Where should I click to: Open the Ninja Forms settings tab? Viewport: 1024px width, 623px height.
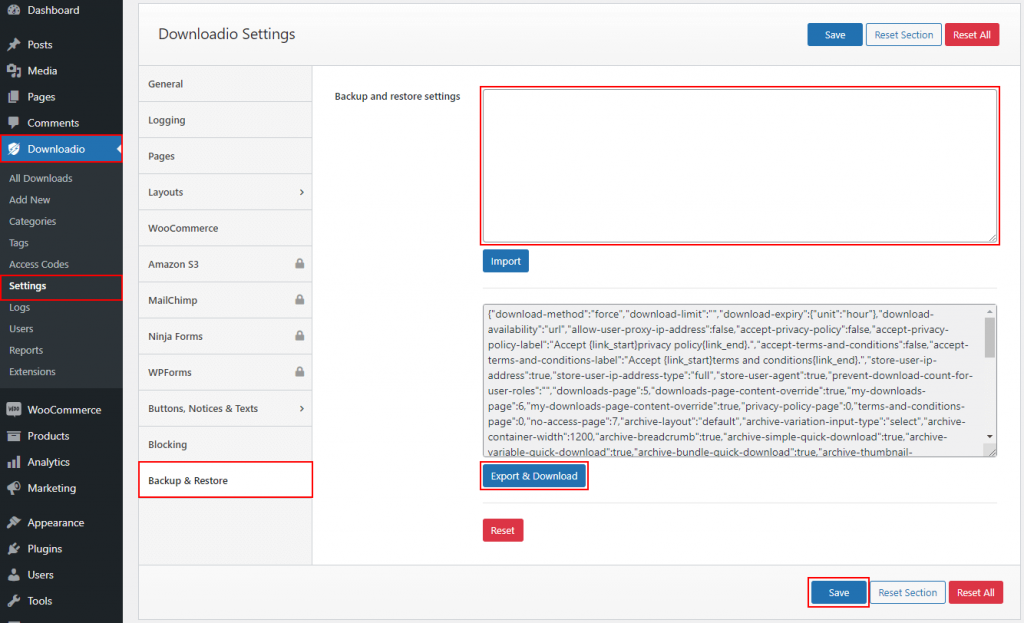click(x=225, y=336)
